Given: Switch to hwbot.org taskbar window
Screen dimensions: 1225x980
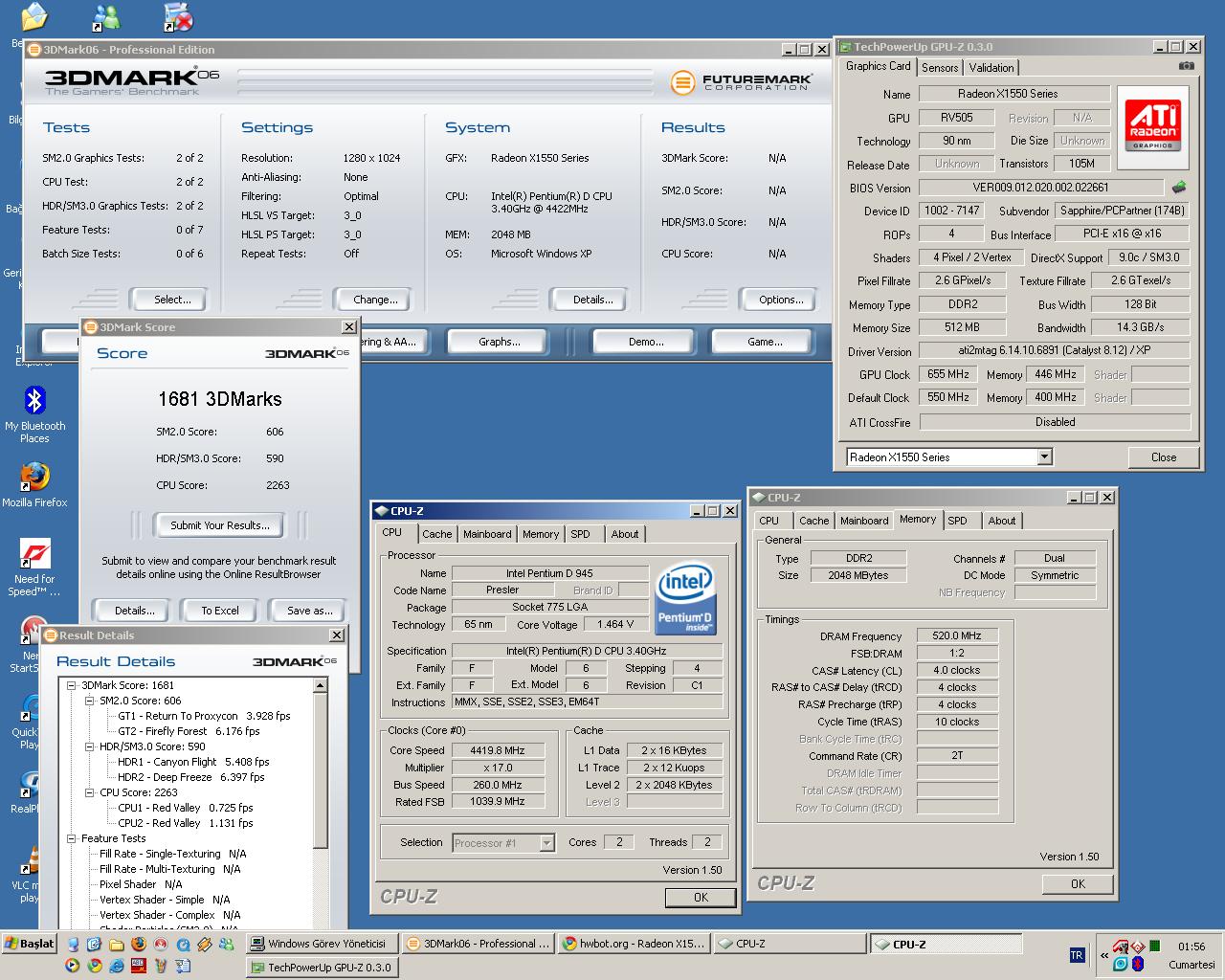Looking at the screenshot, I should tap(635, 944).
